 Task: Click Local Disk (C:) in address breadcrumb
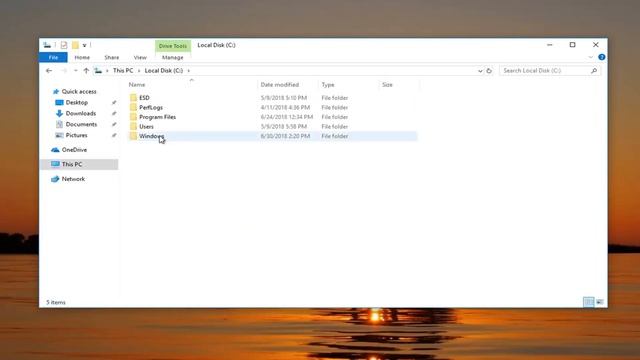point(164,71)
